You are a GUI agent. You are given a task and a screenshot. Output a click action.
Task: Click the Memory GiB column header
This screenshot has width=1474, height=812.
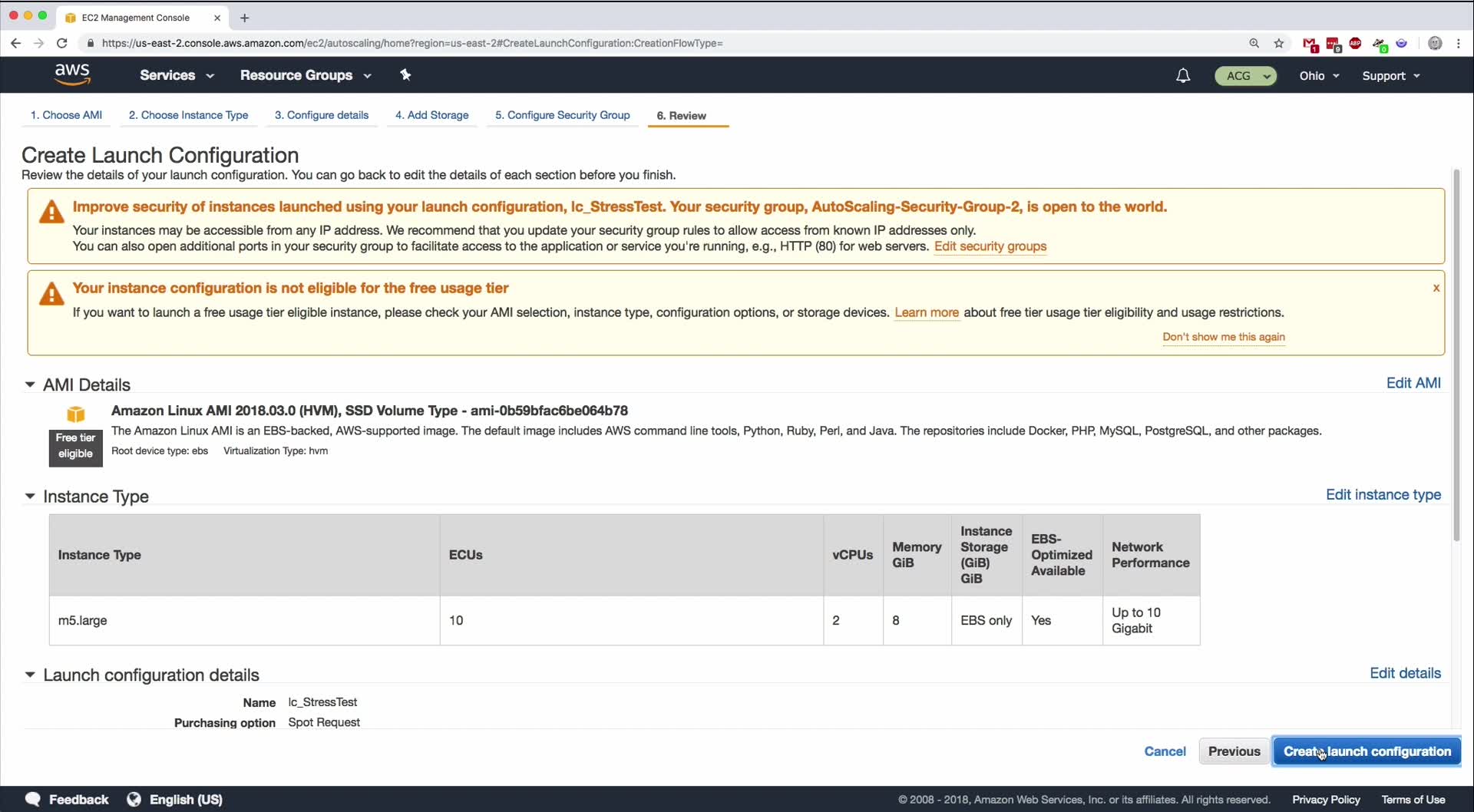click(x=917, y=555)
